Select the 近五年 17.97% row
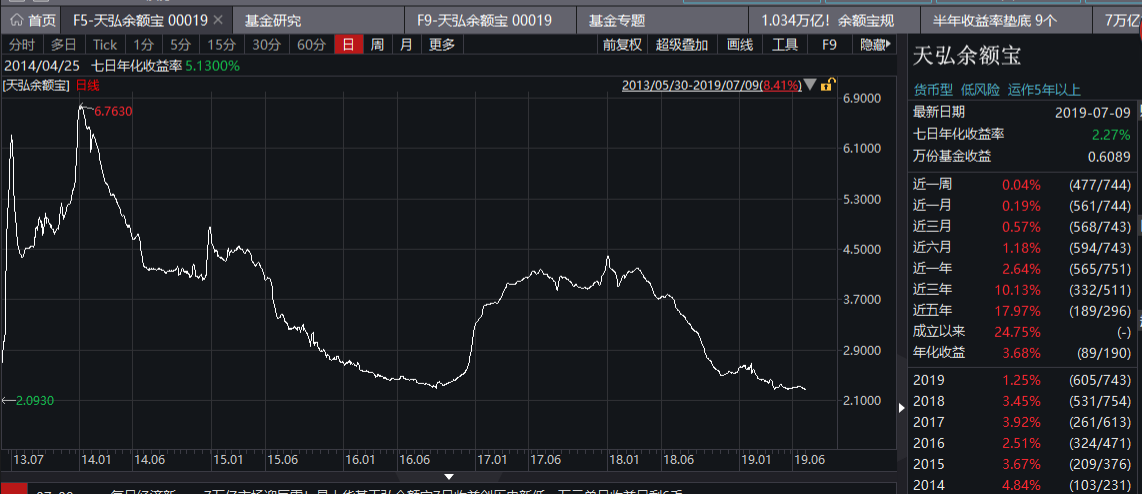 coord(1022,310)
